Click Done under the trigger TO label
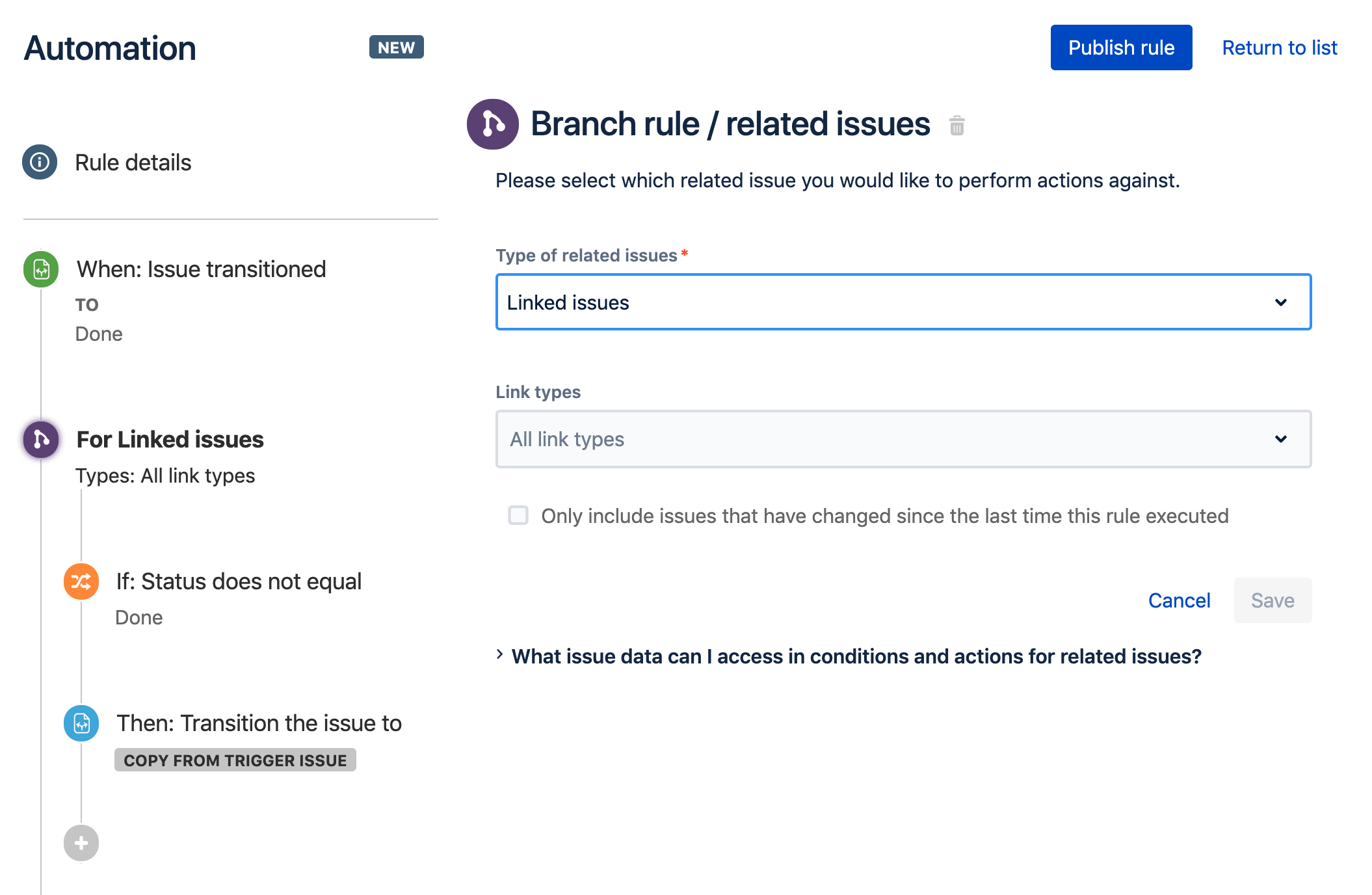1372x895 pixels. coord(99,334)
